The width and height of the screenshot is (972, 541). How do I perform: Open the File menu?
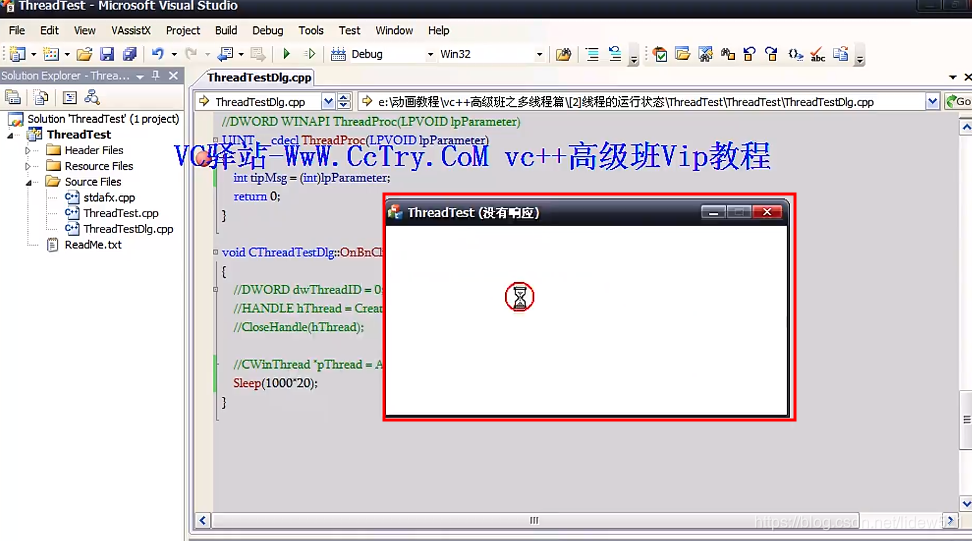pos(17,30)
